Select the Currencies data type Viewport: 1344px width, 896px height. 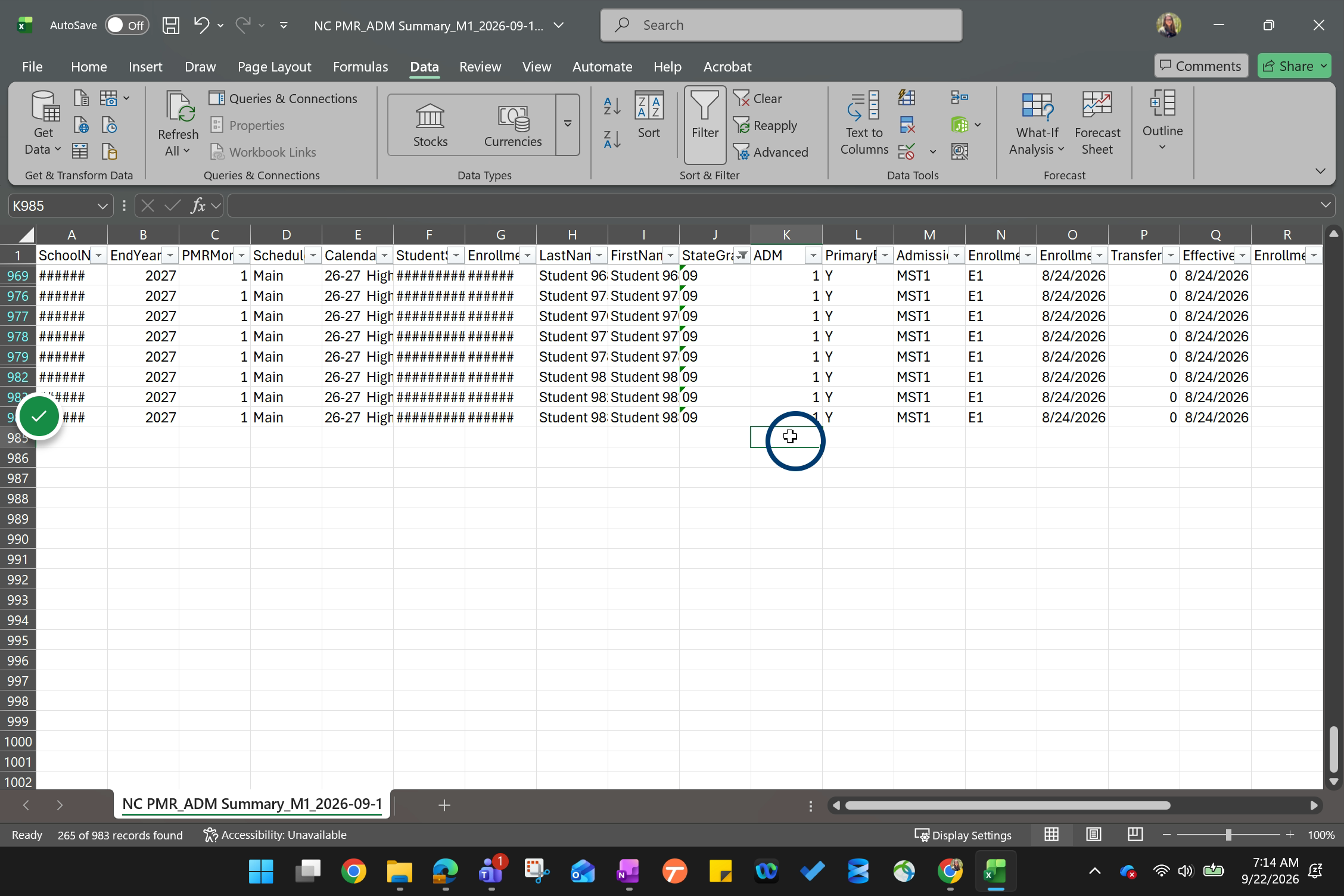click(x=513, y=125)
